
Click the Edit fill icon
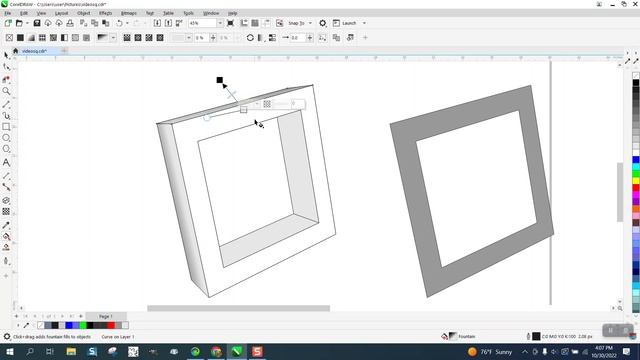(350, 38)
